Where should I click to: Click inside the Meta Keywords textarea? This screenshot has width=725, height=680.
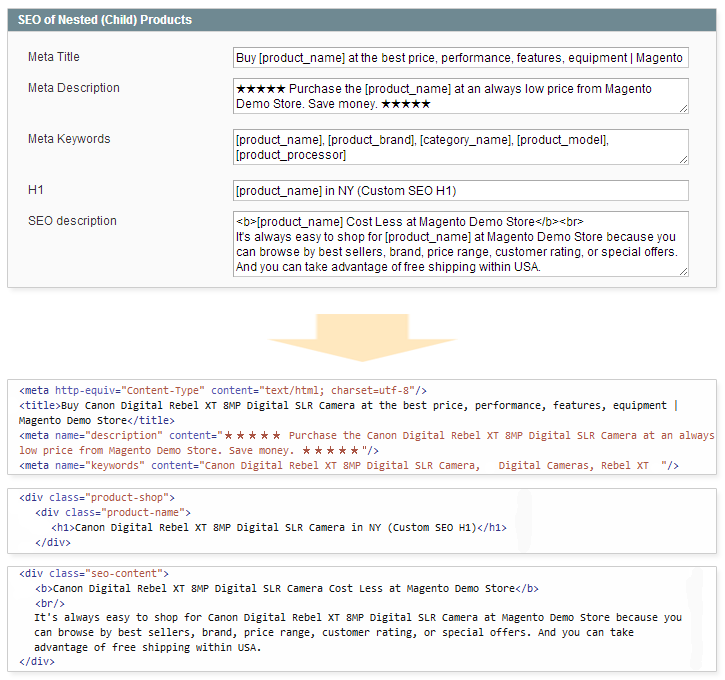(460, 147)
